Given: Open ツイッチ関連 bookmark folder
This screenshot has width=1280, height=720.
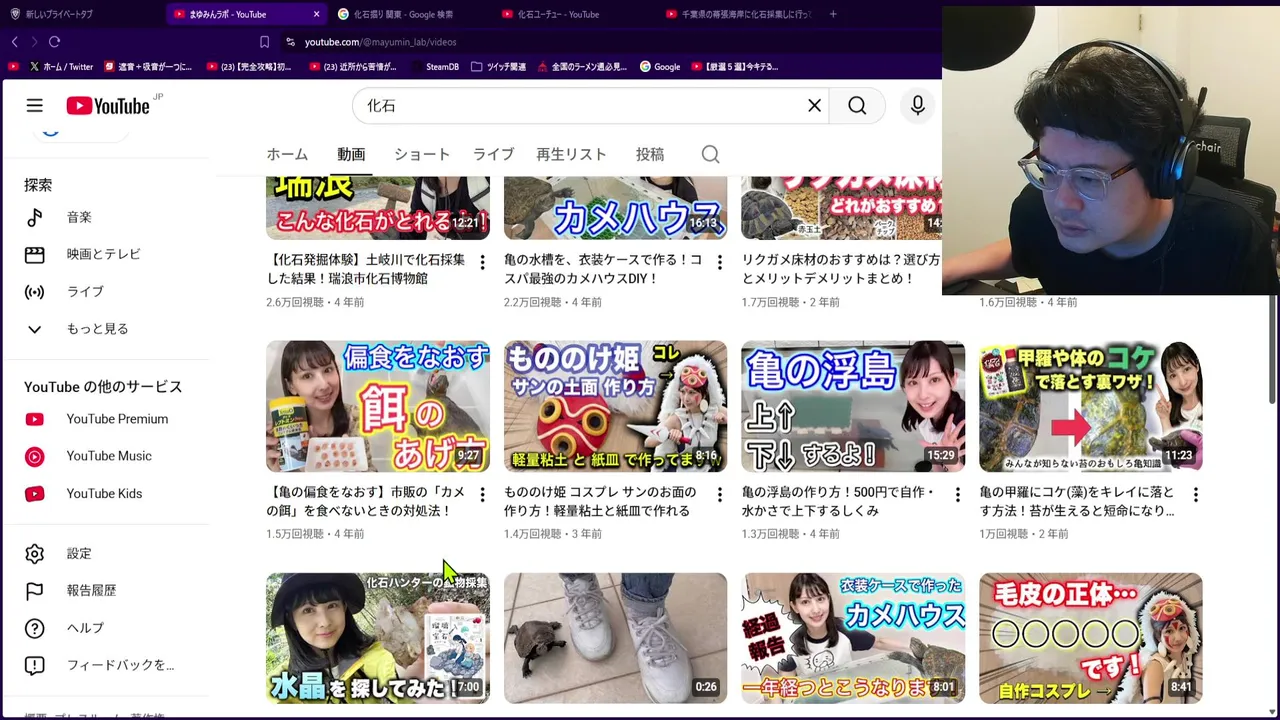Looking at the screenshot, I should 497,67.
